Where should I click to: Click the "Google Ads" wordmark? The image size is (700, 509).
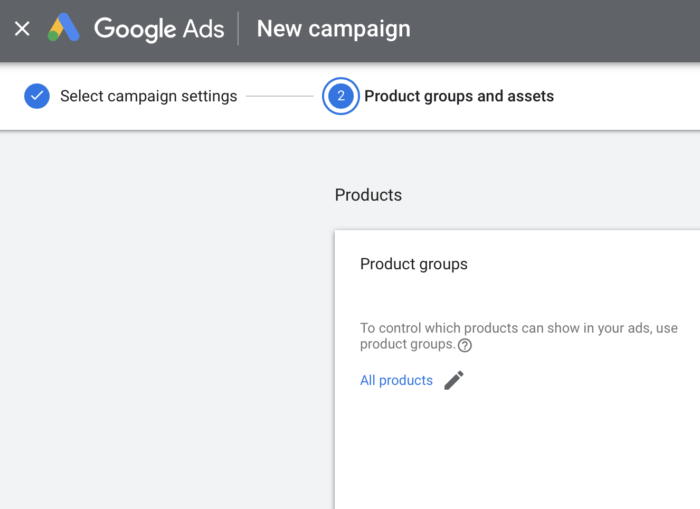(159, 29)
